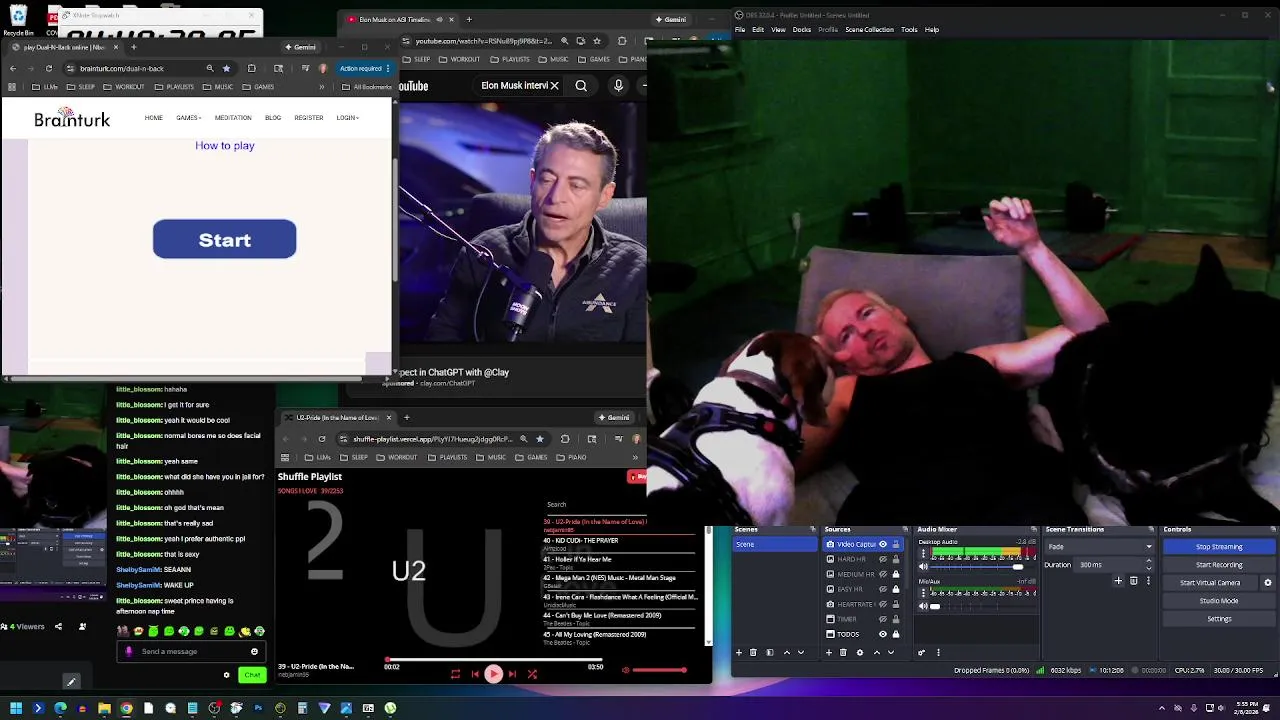The width and height of the screenshot is (1280, 720).
Task: Remove selected scene with trash icon
Action: point(753,653)
